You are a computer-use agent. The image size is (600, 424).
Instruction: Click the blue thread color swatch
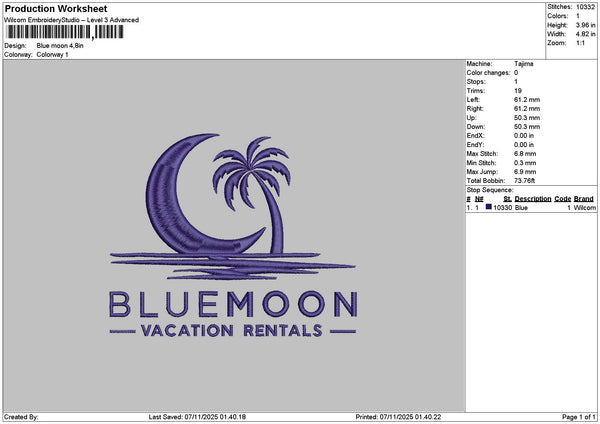click(489, 207)
